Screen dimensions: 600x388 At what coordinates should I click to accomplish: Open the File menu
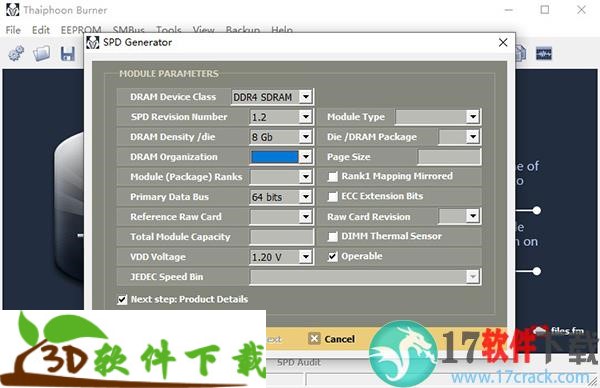tap(13, 30)
